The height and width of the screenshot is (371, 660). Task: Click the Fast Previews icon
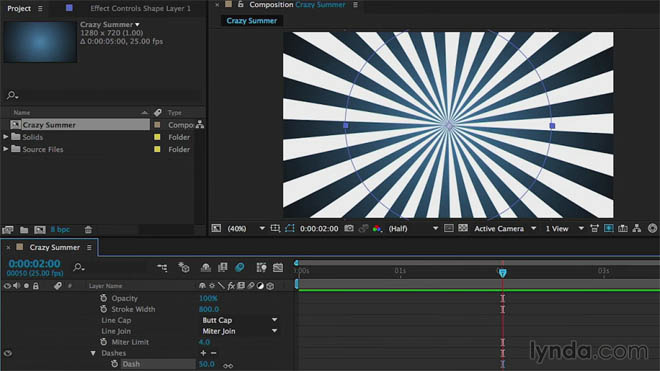[609, 228]
